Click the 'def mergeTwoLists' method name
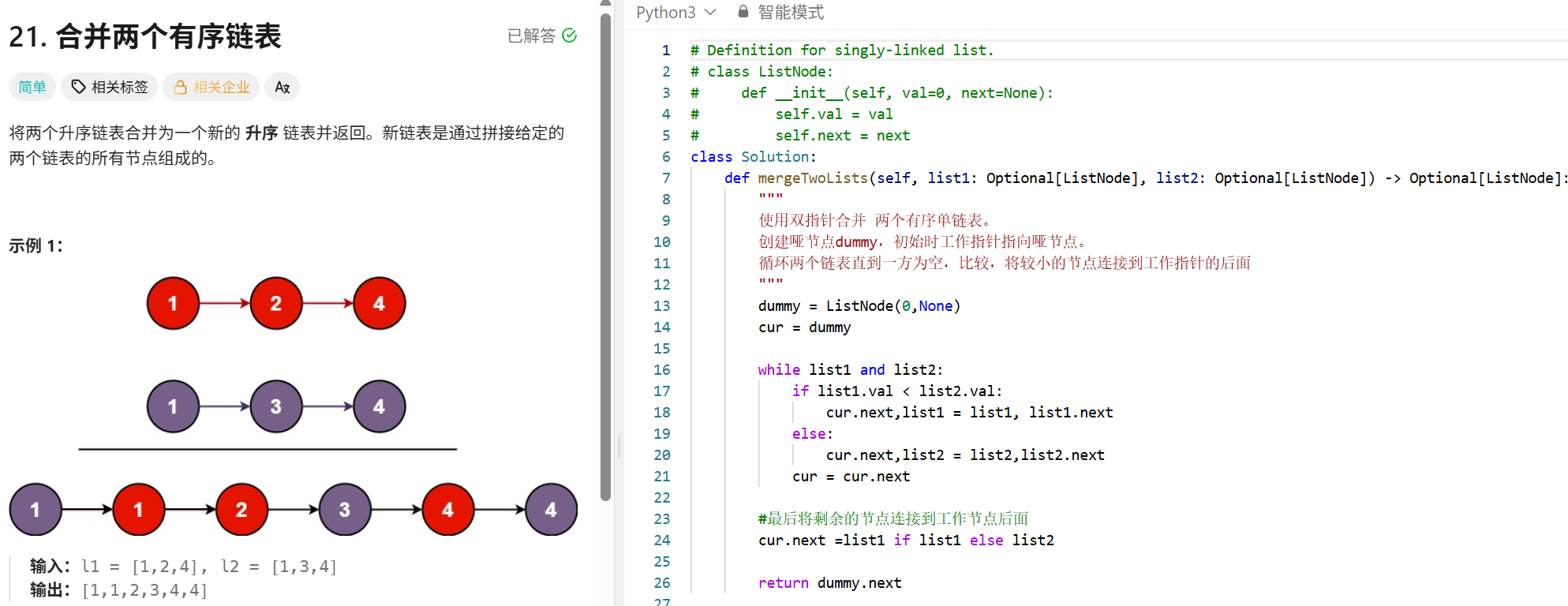Image resolution: width=1568 pixels, height=606 pixels. tap(813, 178)
